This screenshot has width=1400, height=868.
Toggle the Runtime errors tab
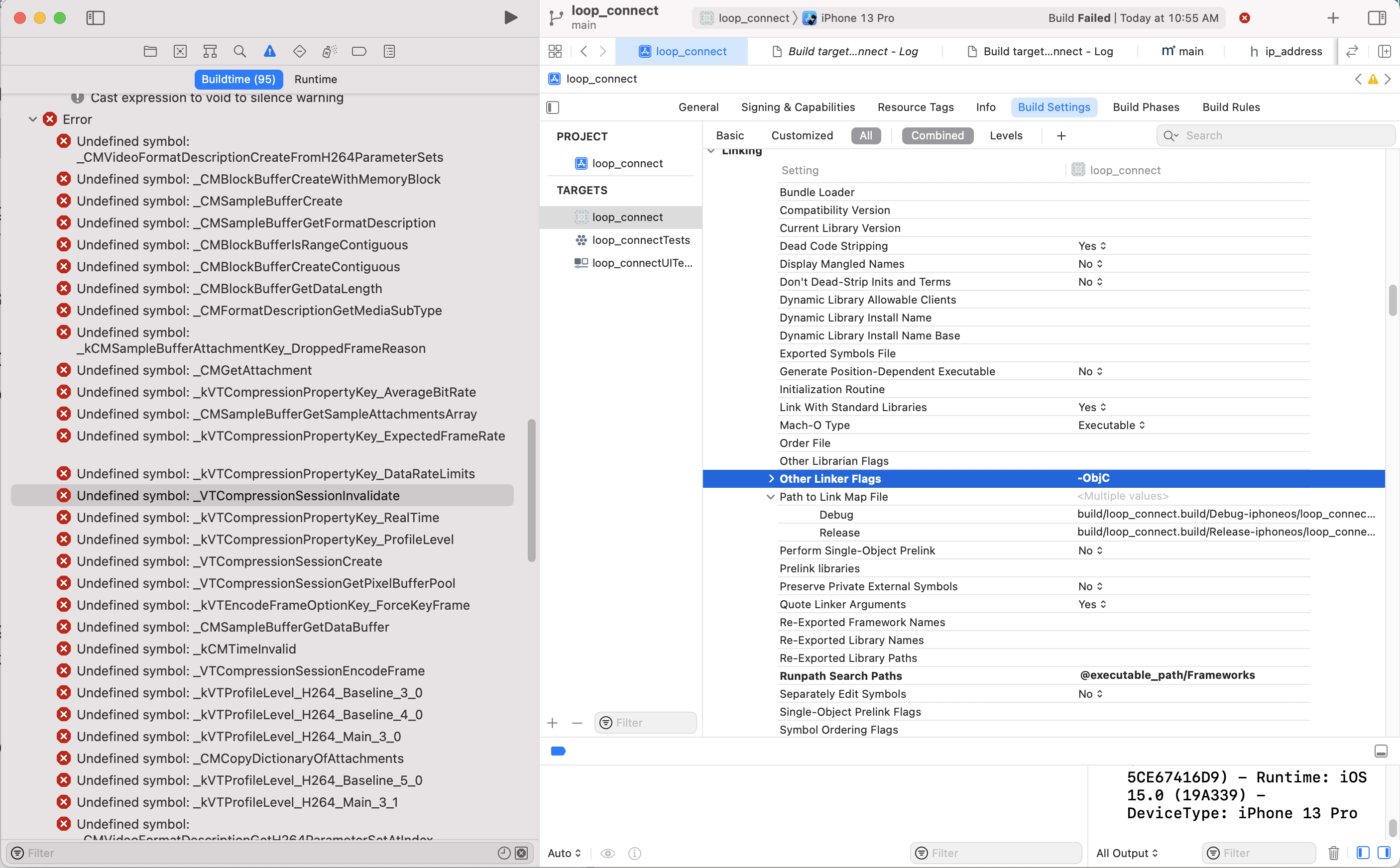(x=315, y=79)
